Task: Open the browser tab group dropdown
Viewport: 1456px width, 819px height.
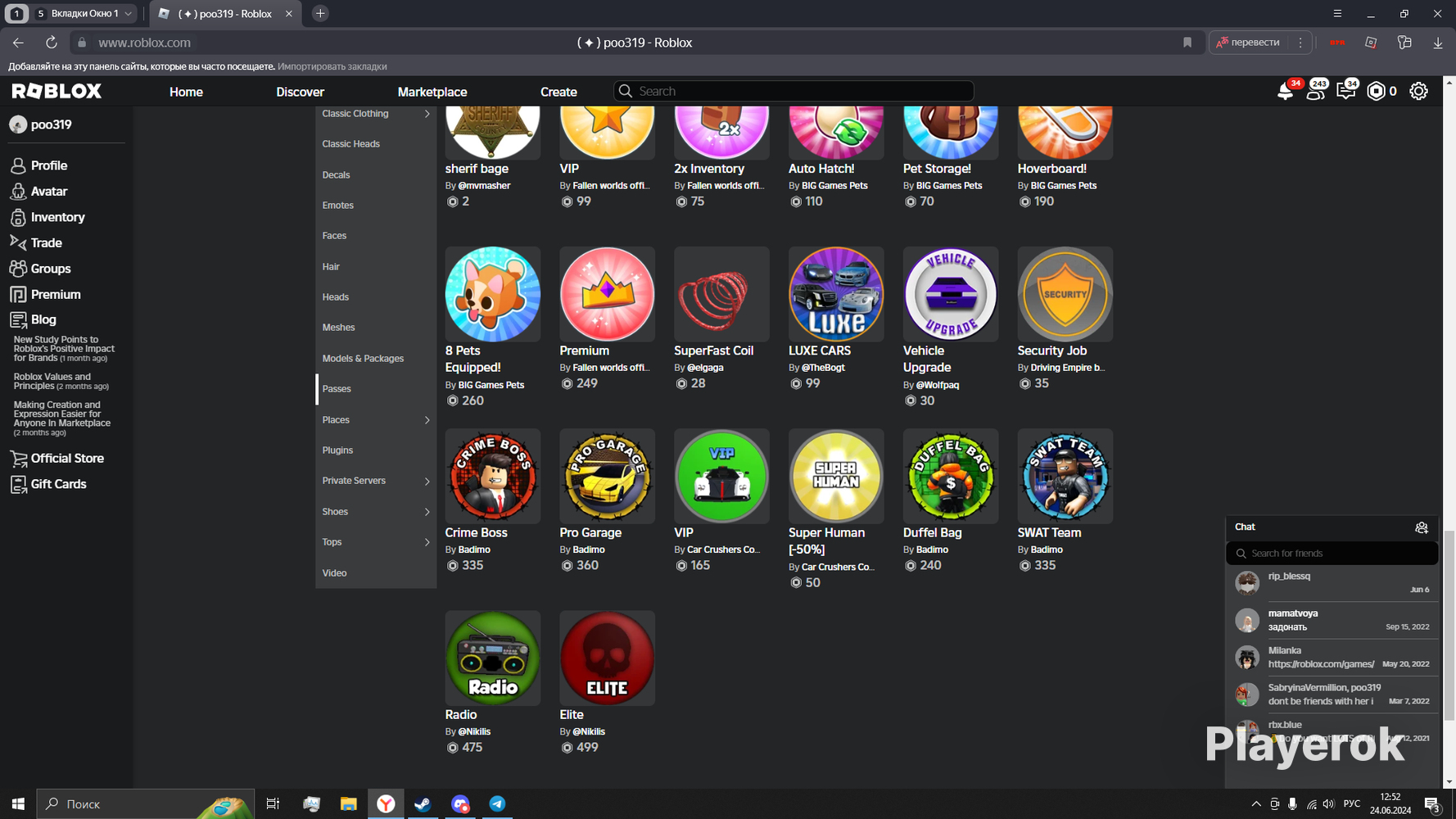Action: point(128,14)
